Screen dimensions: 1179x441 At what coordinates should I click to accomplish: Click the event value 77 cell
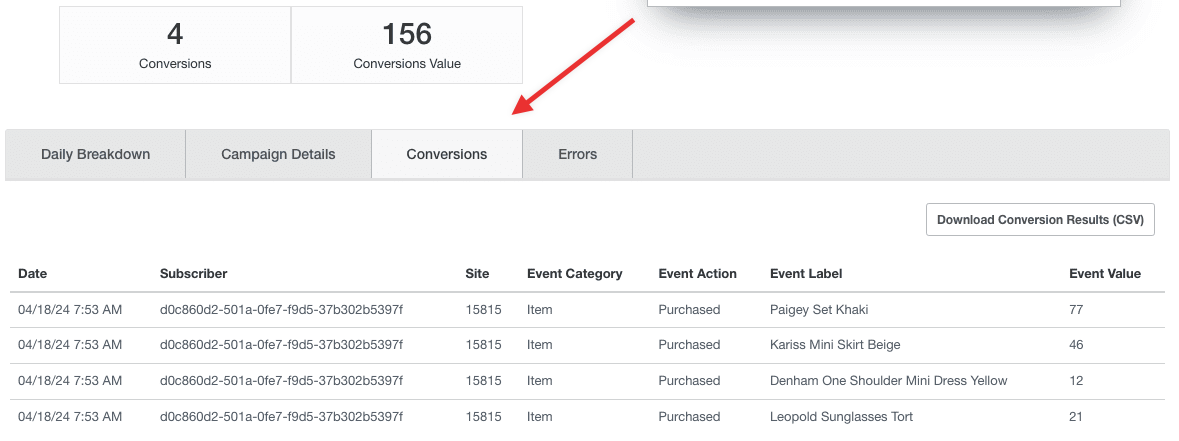1076,310
